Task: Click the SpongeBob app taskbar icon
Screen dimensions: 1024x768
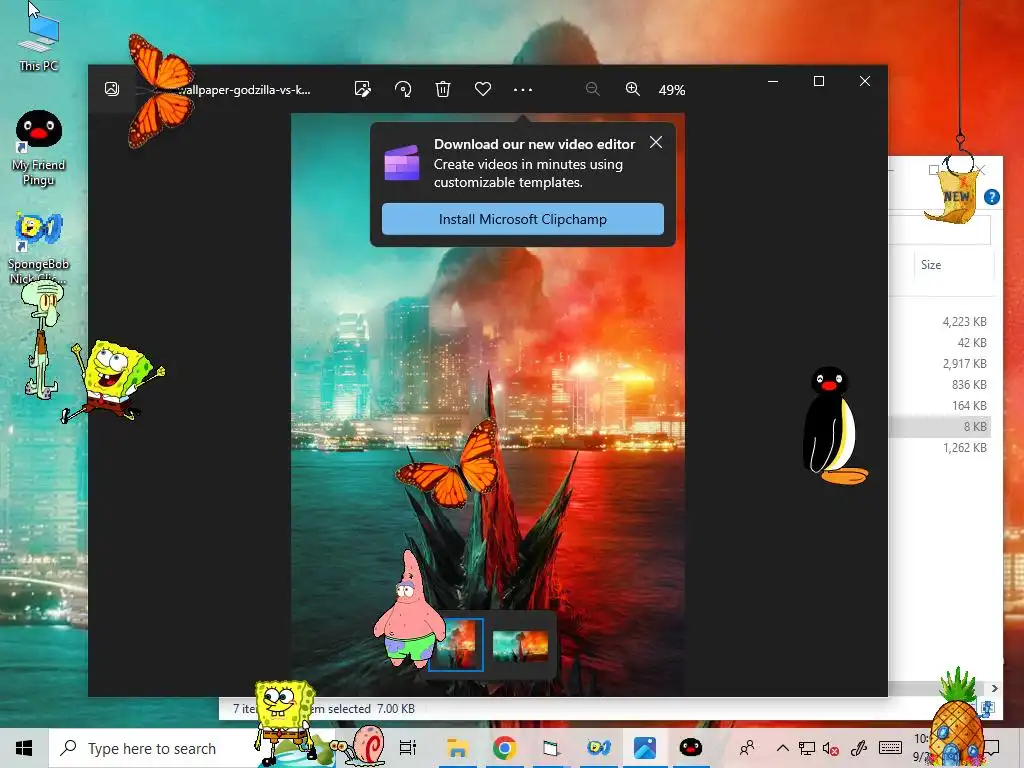Action: 598,748
